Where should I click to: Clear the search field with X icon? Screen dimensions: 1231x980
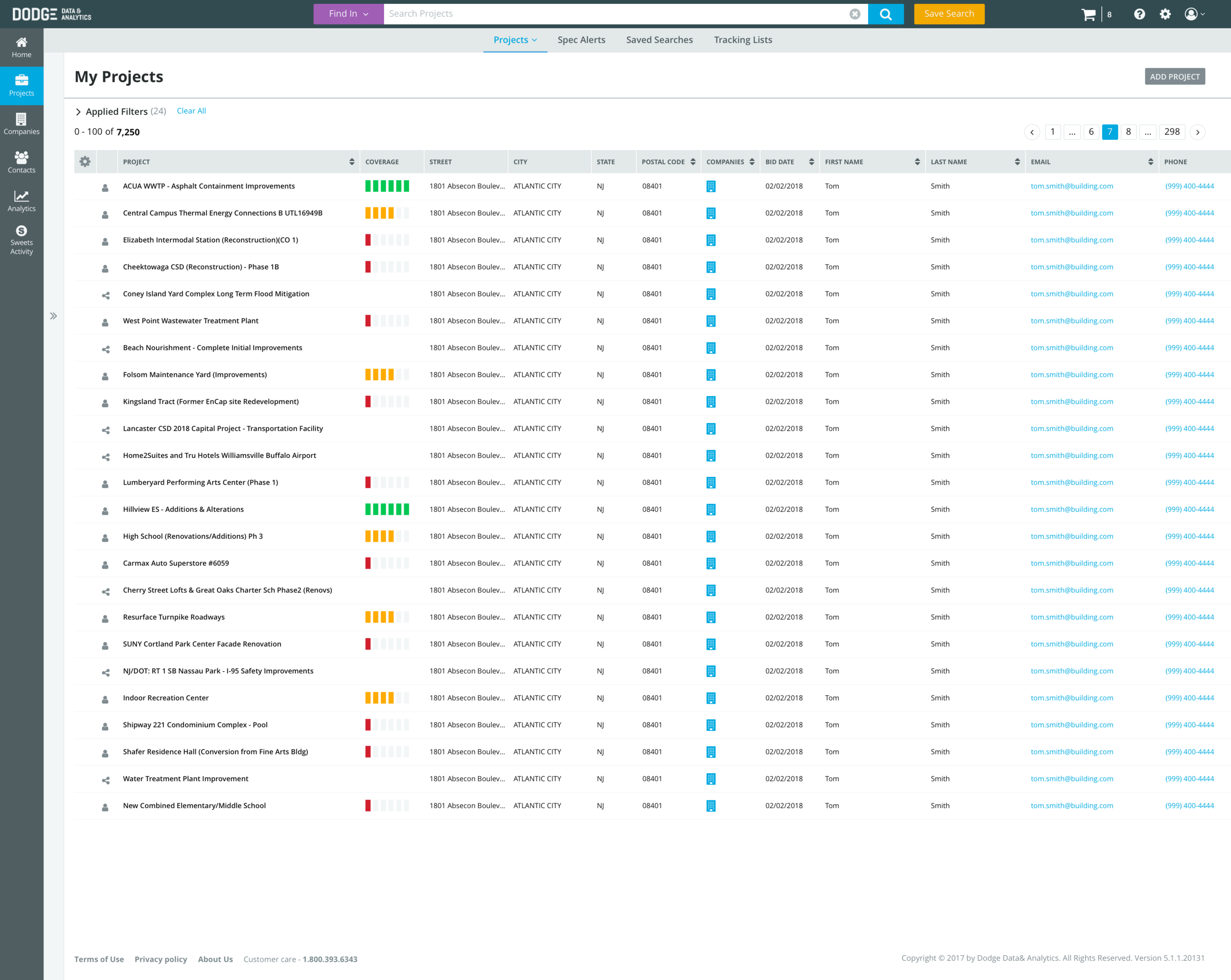coord(854,14)
